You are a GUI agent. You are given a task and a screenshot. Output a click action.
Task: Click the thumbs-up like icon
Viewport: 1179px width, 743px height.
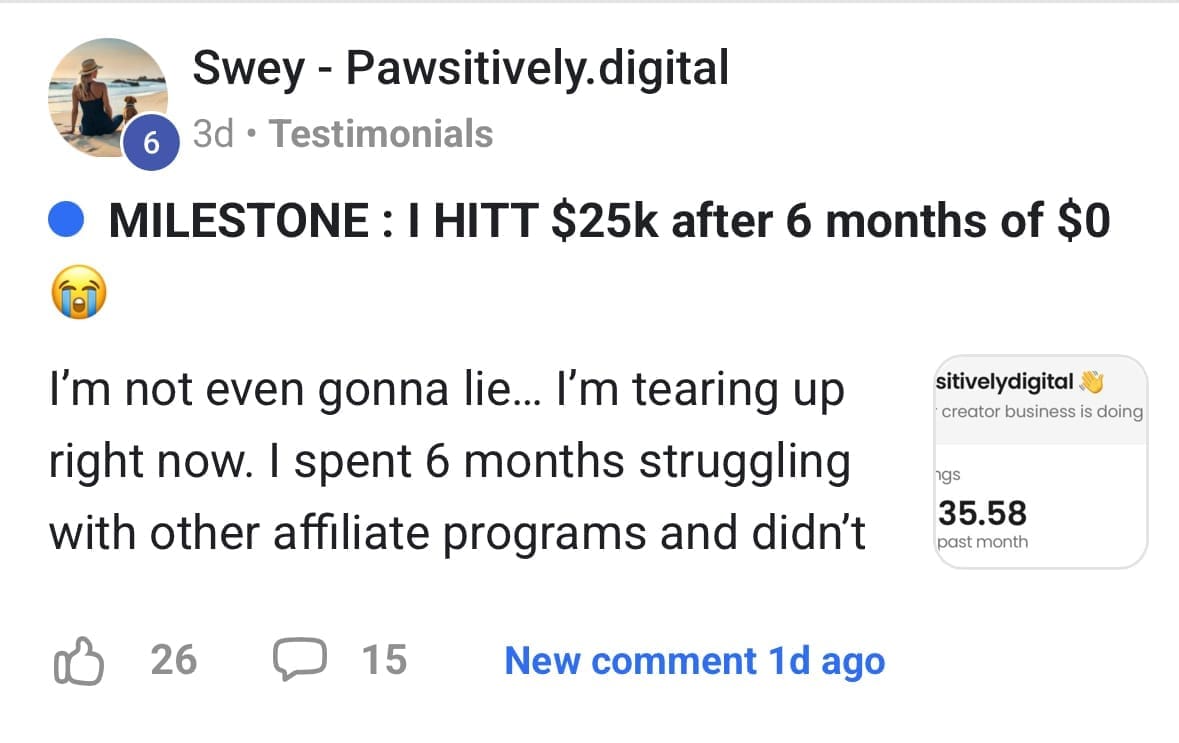click(76, 662)
